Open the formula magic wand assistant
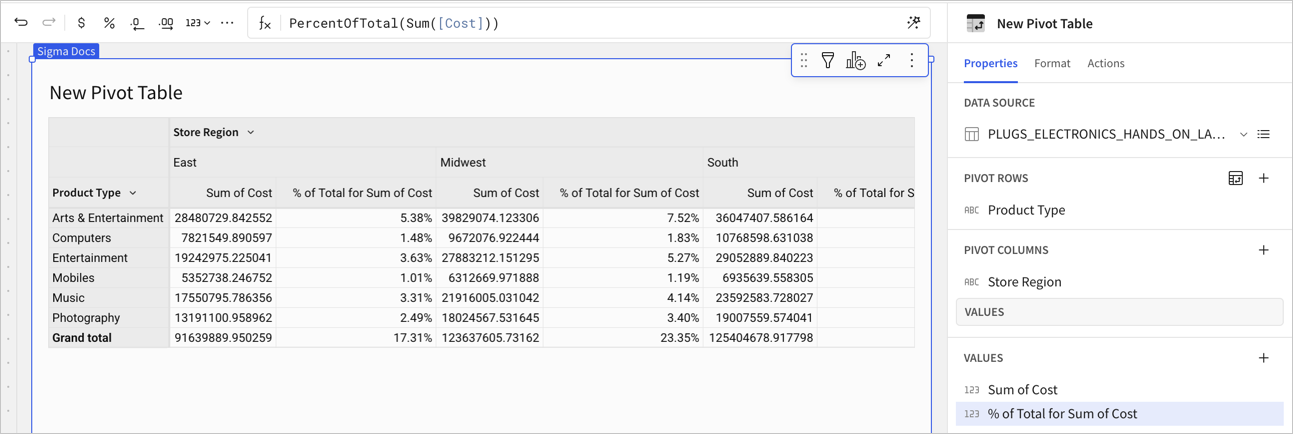 pyautogui.click(x=913, y=23)
